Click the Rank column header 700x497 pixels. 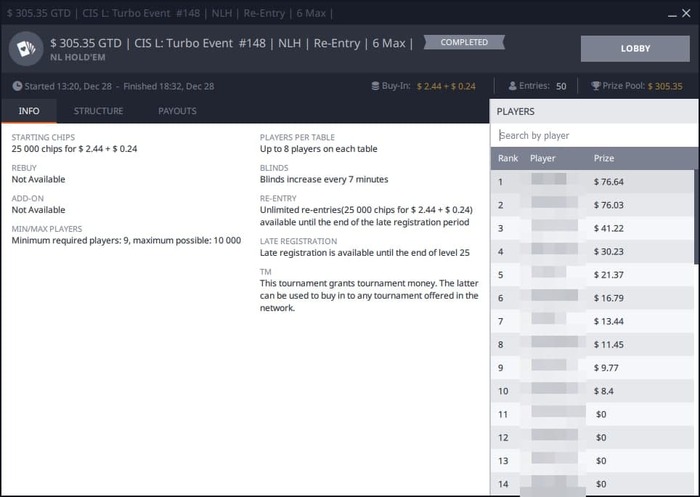(508, 158)
